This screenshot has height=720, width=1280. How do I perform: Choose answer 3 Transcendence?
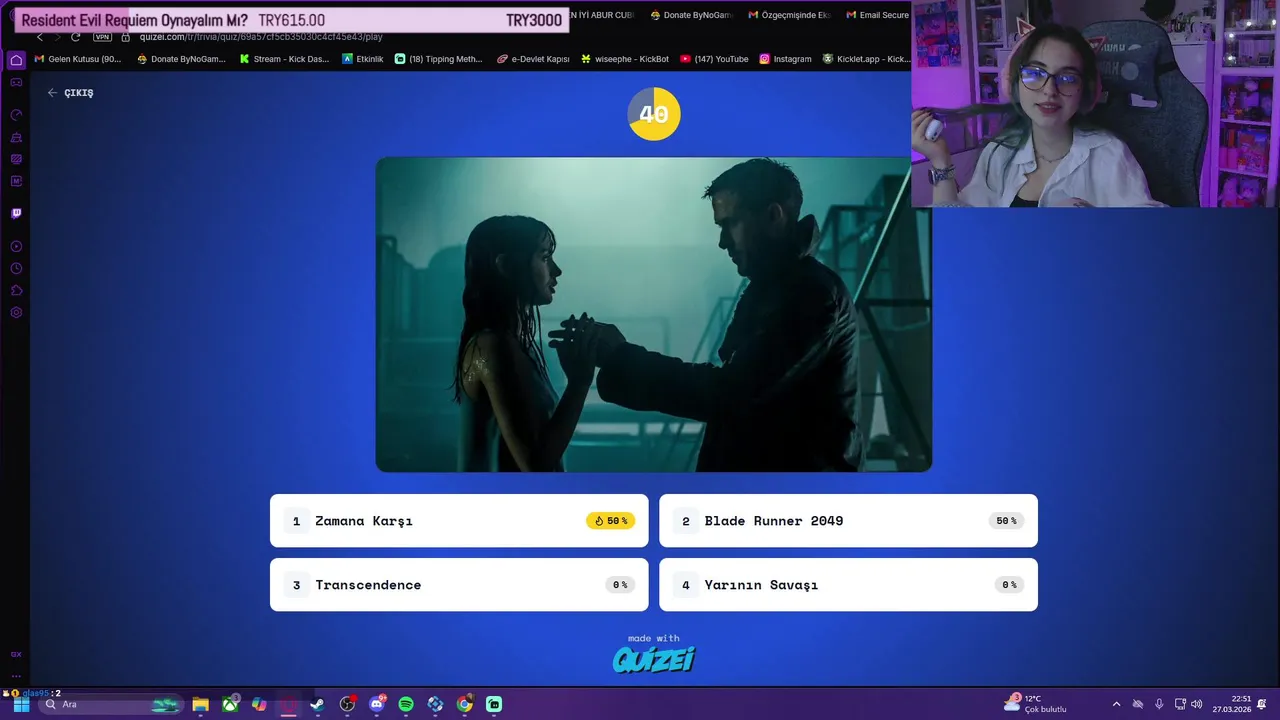[x=459, y=584]
